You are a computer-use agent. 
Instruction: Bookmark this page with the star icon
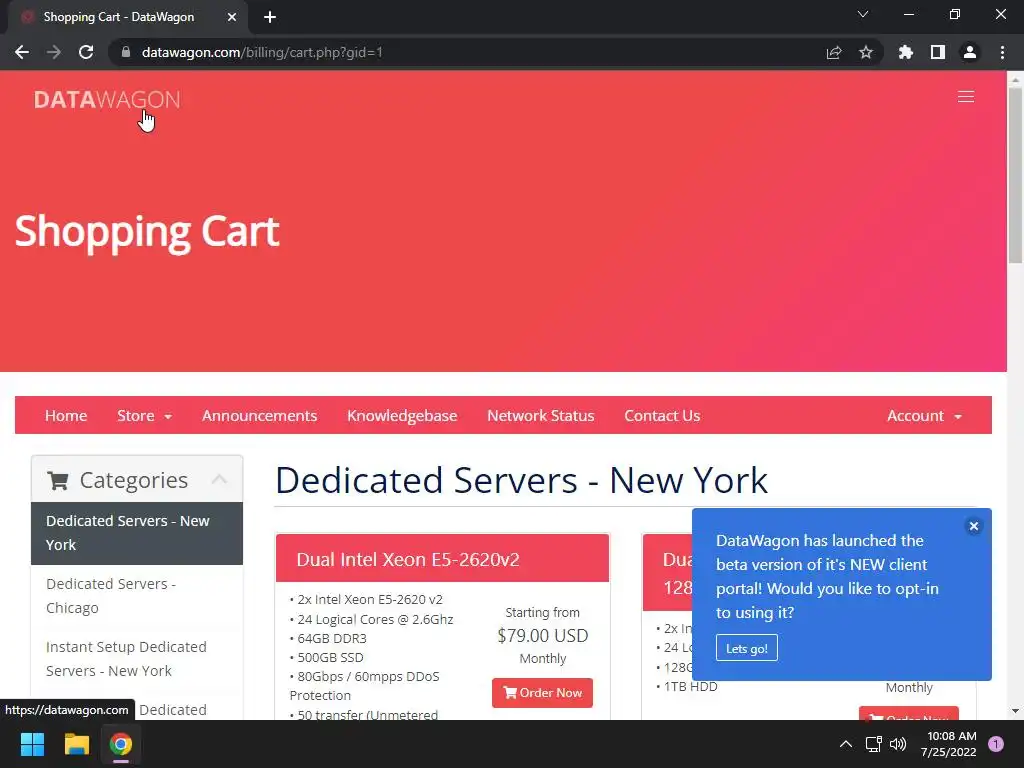[866, 52]
